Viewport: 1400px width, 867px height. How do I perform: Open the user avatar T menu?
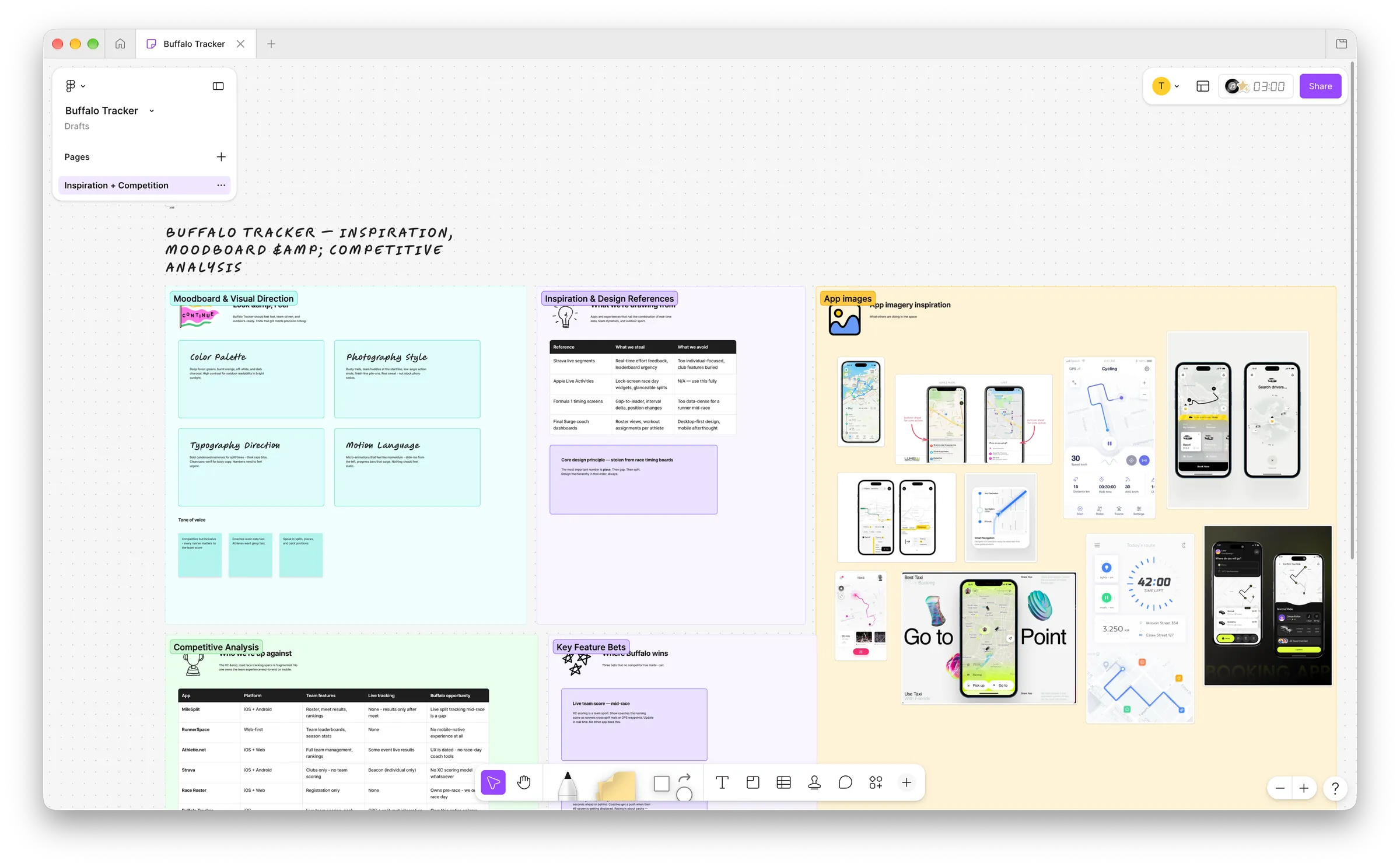[1161, 86]
